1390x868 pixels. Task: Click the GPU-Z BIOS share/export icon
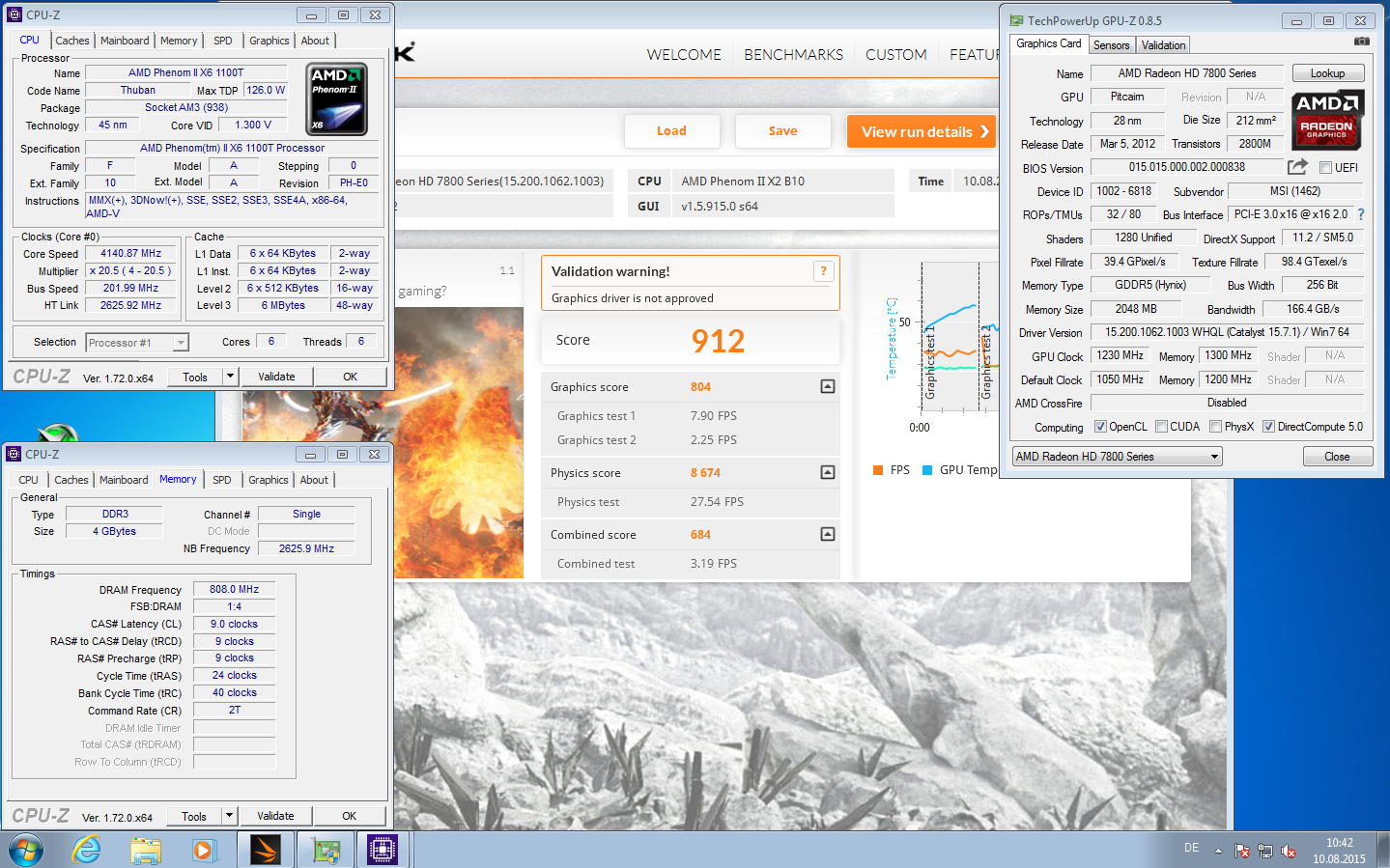[x=1297, y=167]
